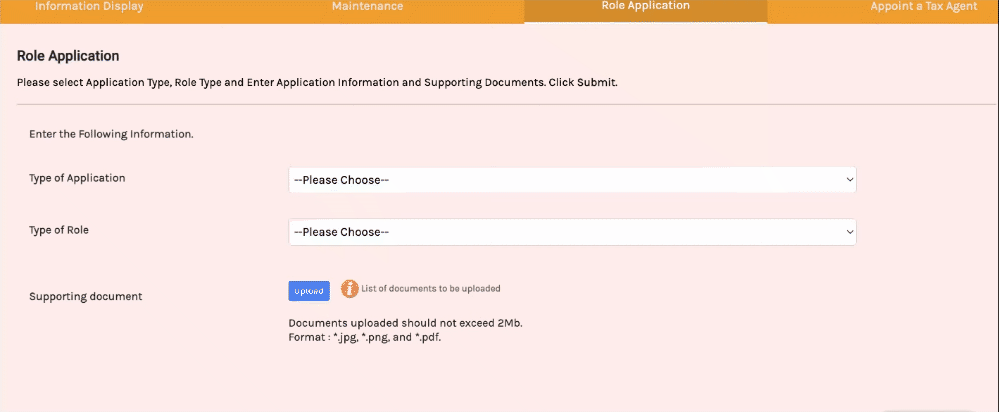Click the instruction text mentioning Click Submit
The width and height of the screenshot is (999, 412).
coord(317,83)
